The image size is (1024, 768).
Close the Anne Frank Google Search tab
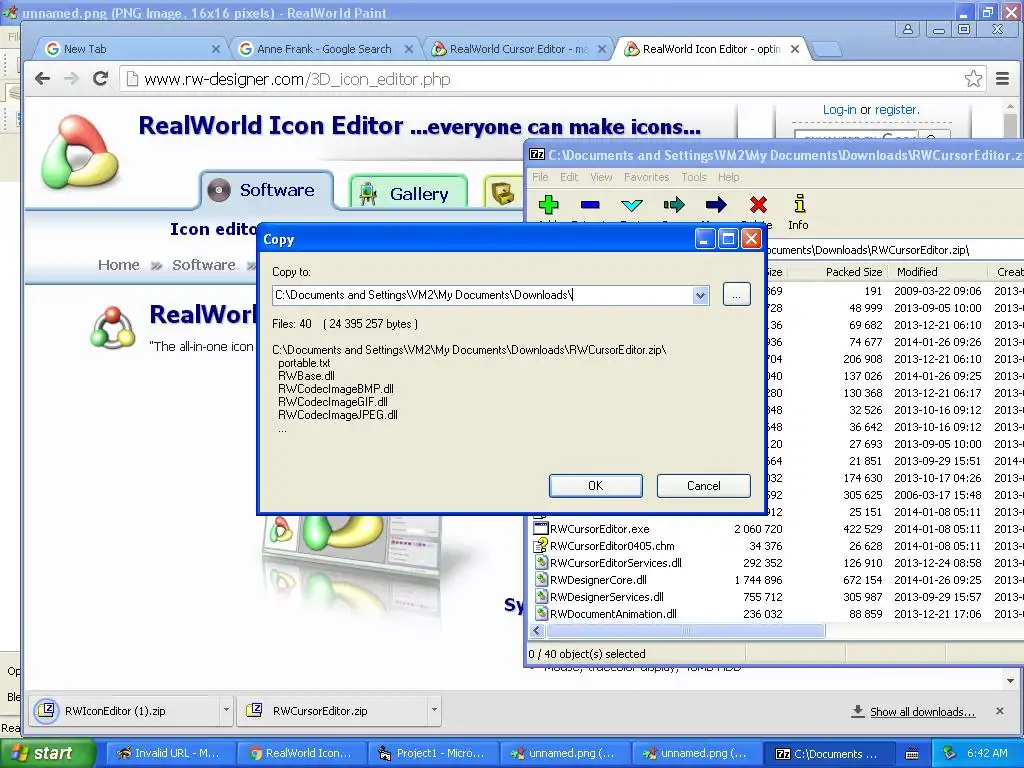[409, 49]
